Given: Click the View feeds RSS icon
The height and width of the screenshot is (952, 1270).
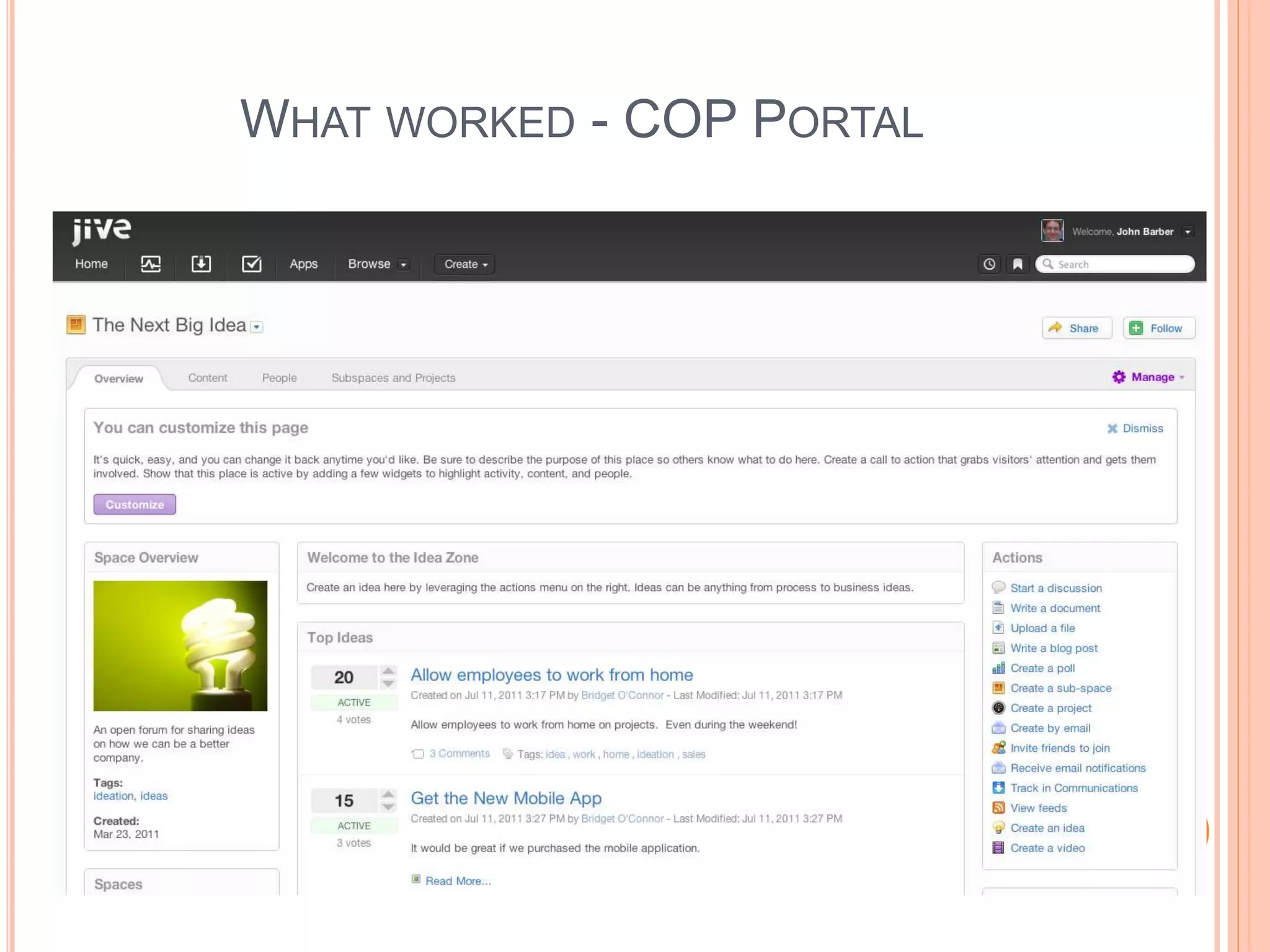Looking at the screenshot, I should 998,808.
